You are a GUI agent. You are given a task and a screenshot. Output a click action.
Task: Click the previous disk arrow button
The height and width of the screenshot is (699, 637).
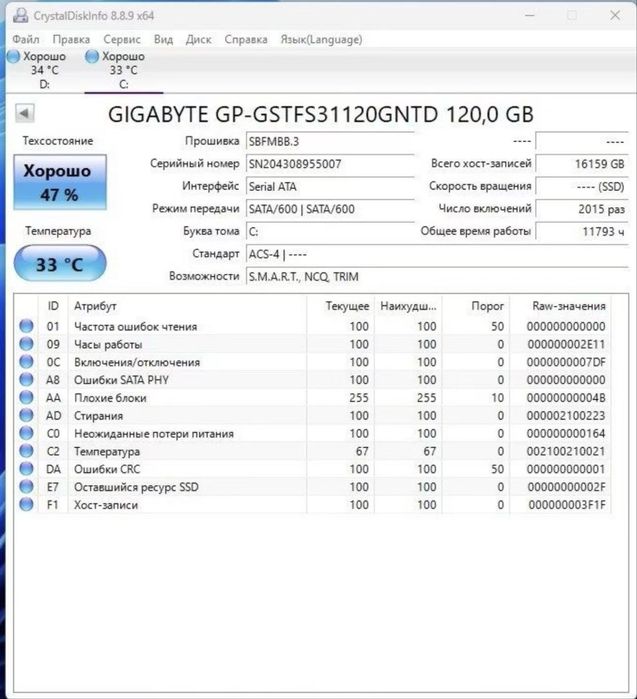pos(25,113)
